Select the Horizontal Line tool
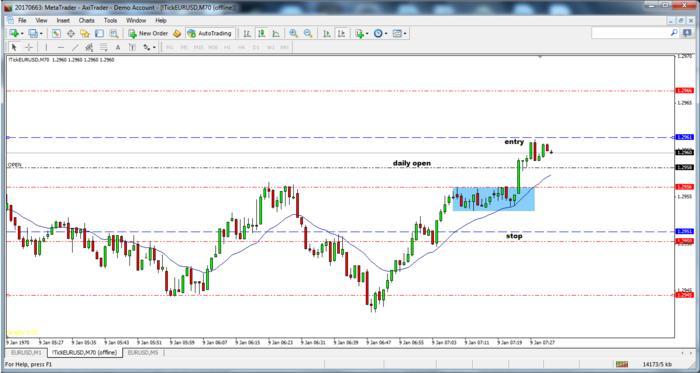 61,47
